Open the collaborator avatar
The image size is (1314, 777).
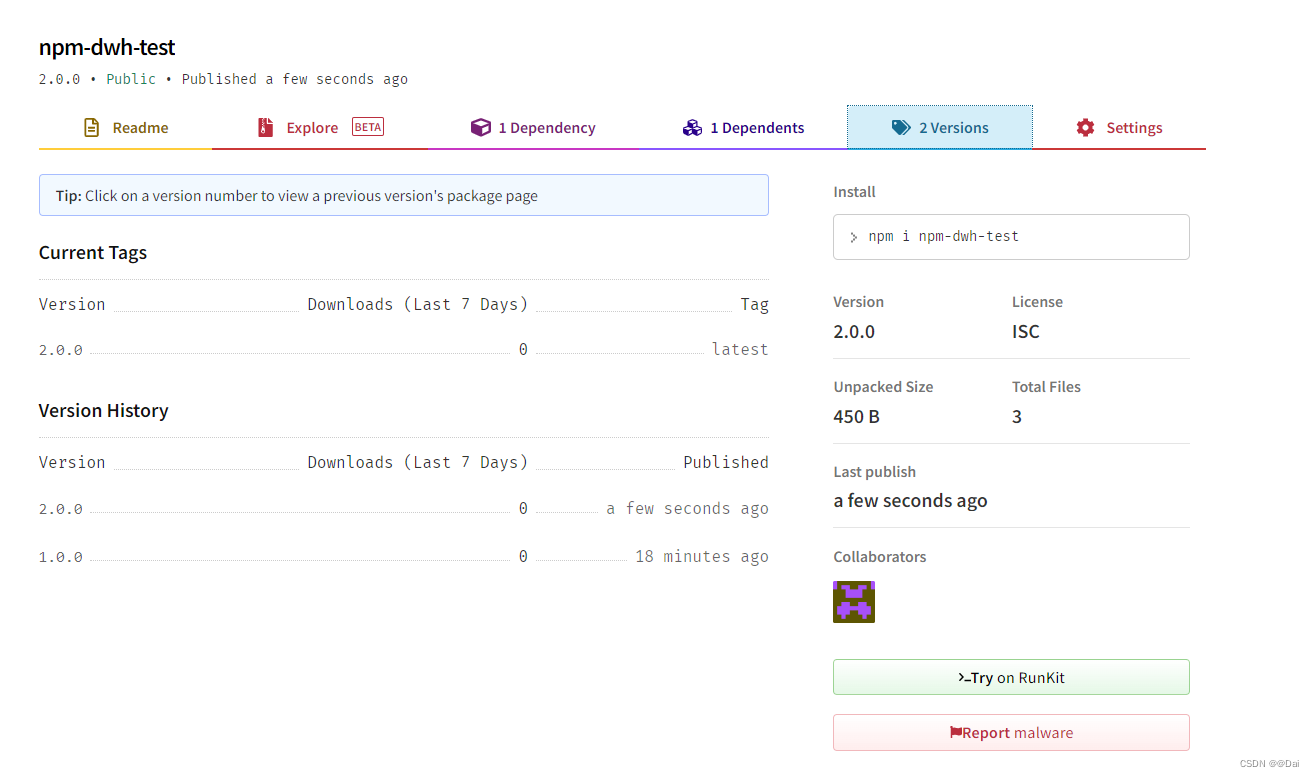pos(854,602)
